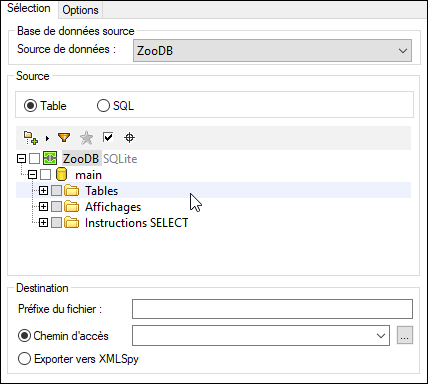
Task: Collapse the ZooDB root node
Action: click(21, 159)
